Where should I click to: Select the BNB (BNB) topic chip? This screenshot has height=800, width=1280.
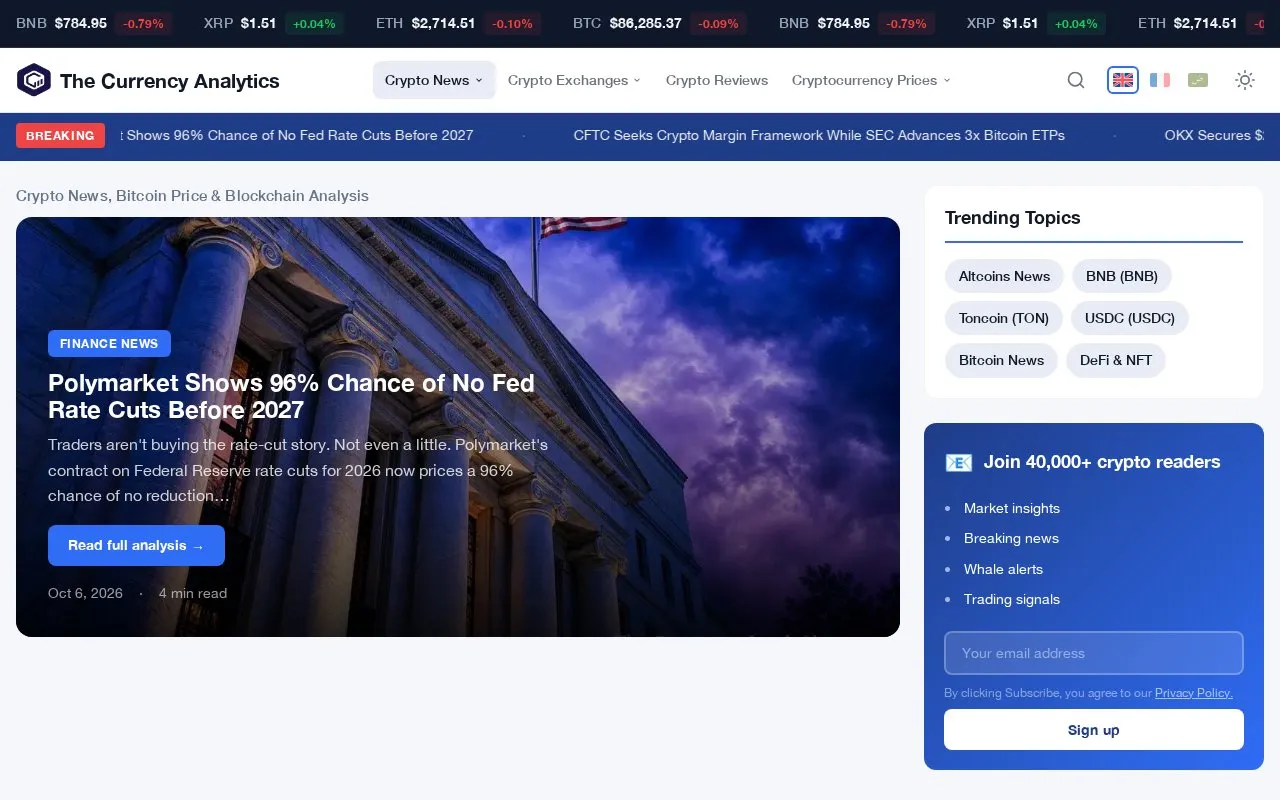point(1122,276)
